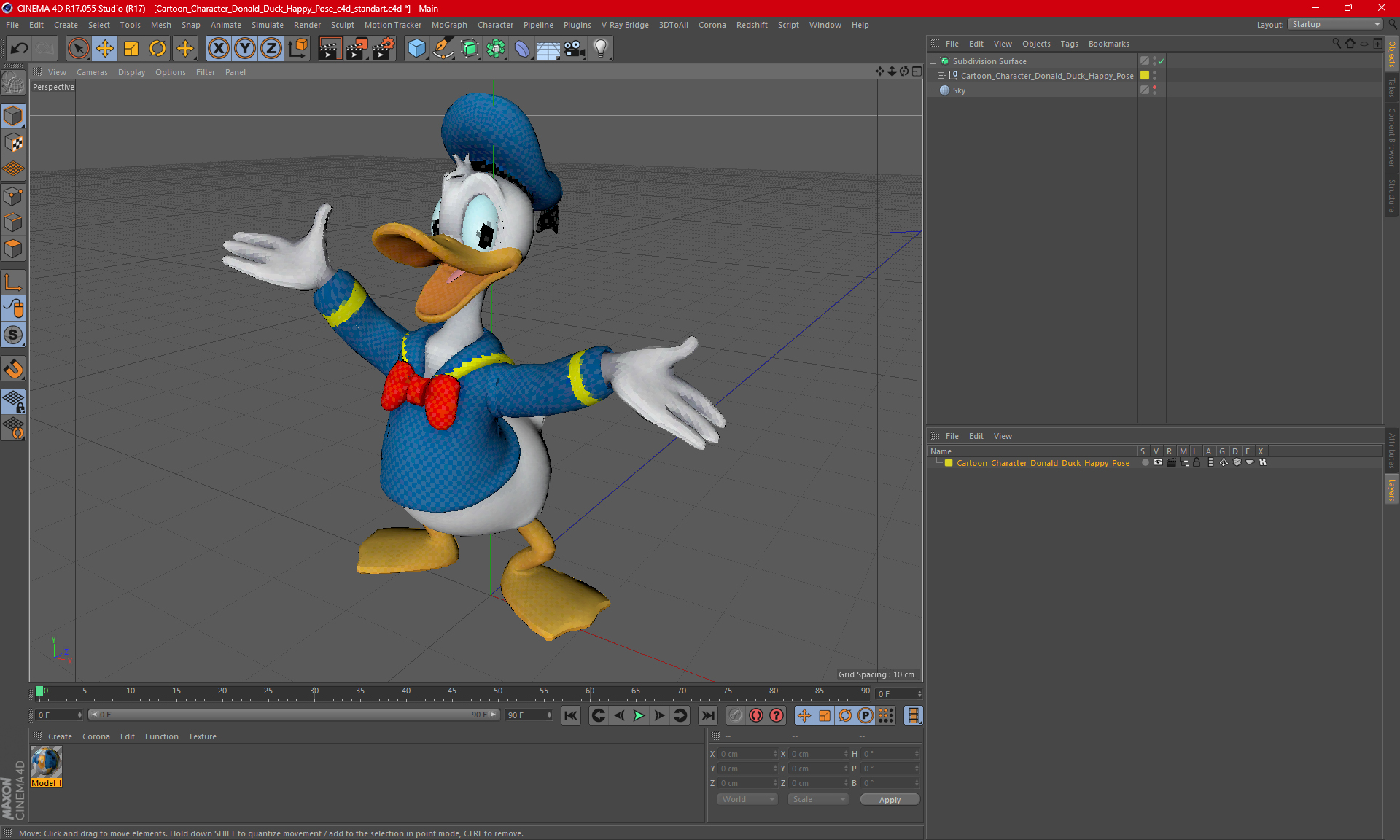1400x840 pixels.
Task: Open the deformer objects icon
Action: (522, 48)
